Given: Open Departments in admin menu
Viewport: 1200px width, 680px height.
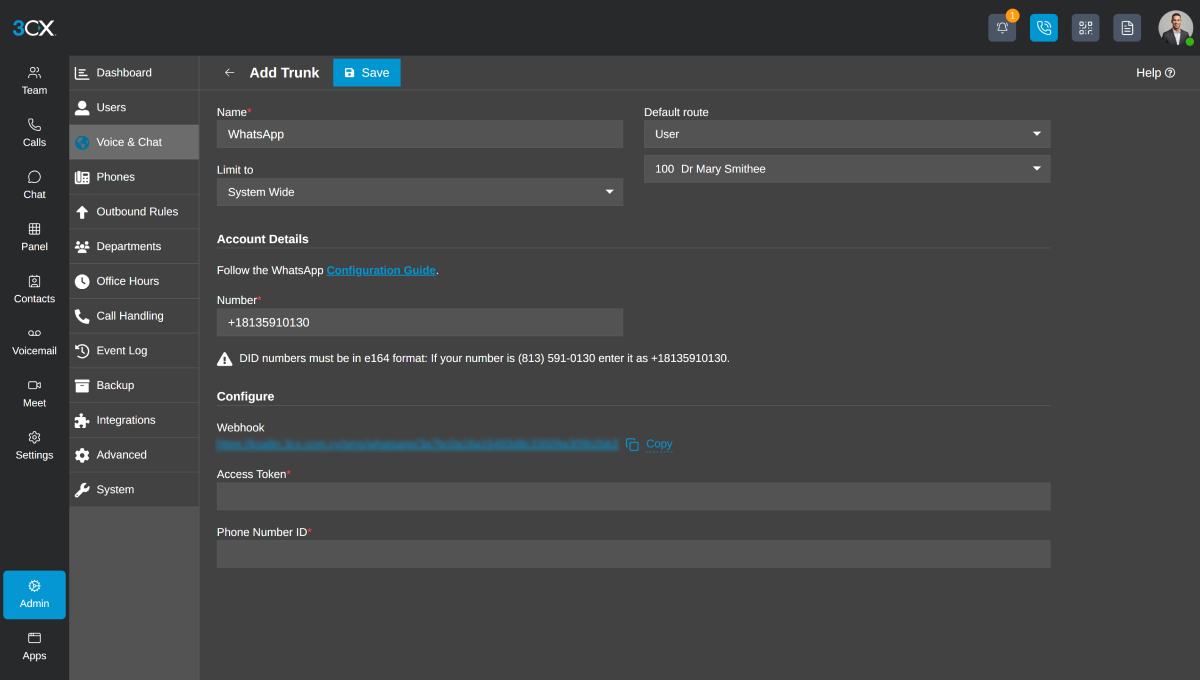Looking at the screenshot, I should [134, 246].
